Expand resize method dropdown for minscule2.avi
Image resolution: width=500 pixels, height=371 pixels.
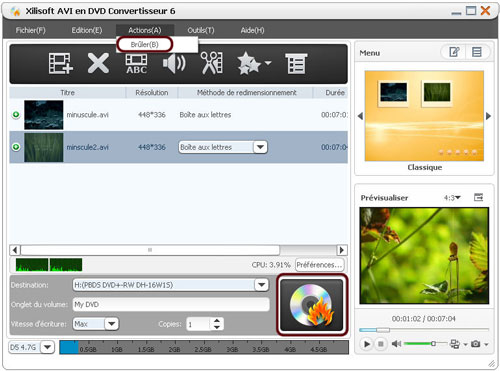[x=260, y=147]
